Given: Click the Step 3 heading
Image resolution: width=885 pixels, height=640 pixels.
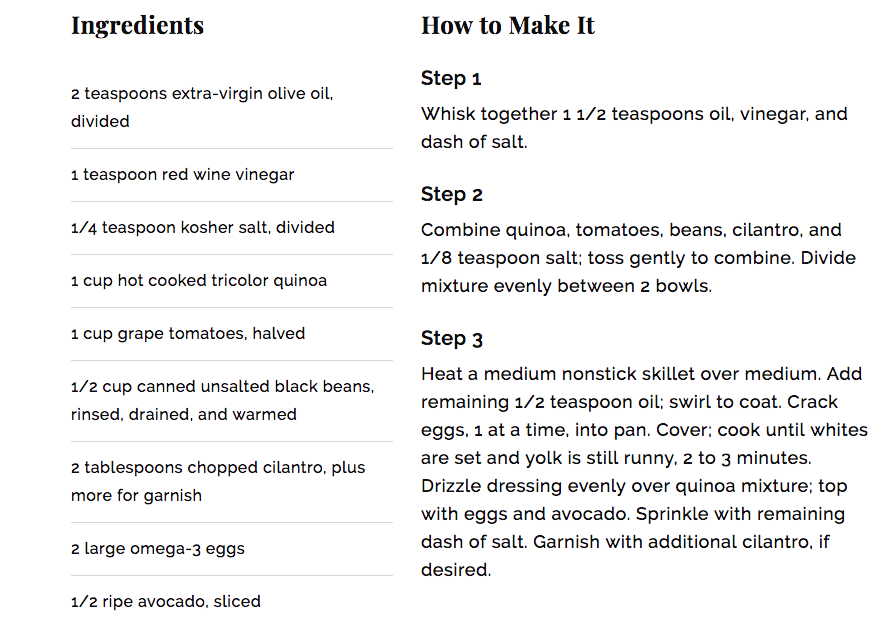Looking at the screenshot, I should [452, 339].
